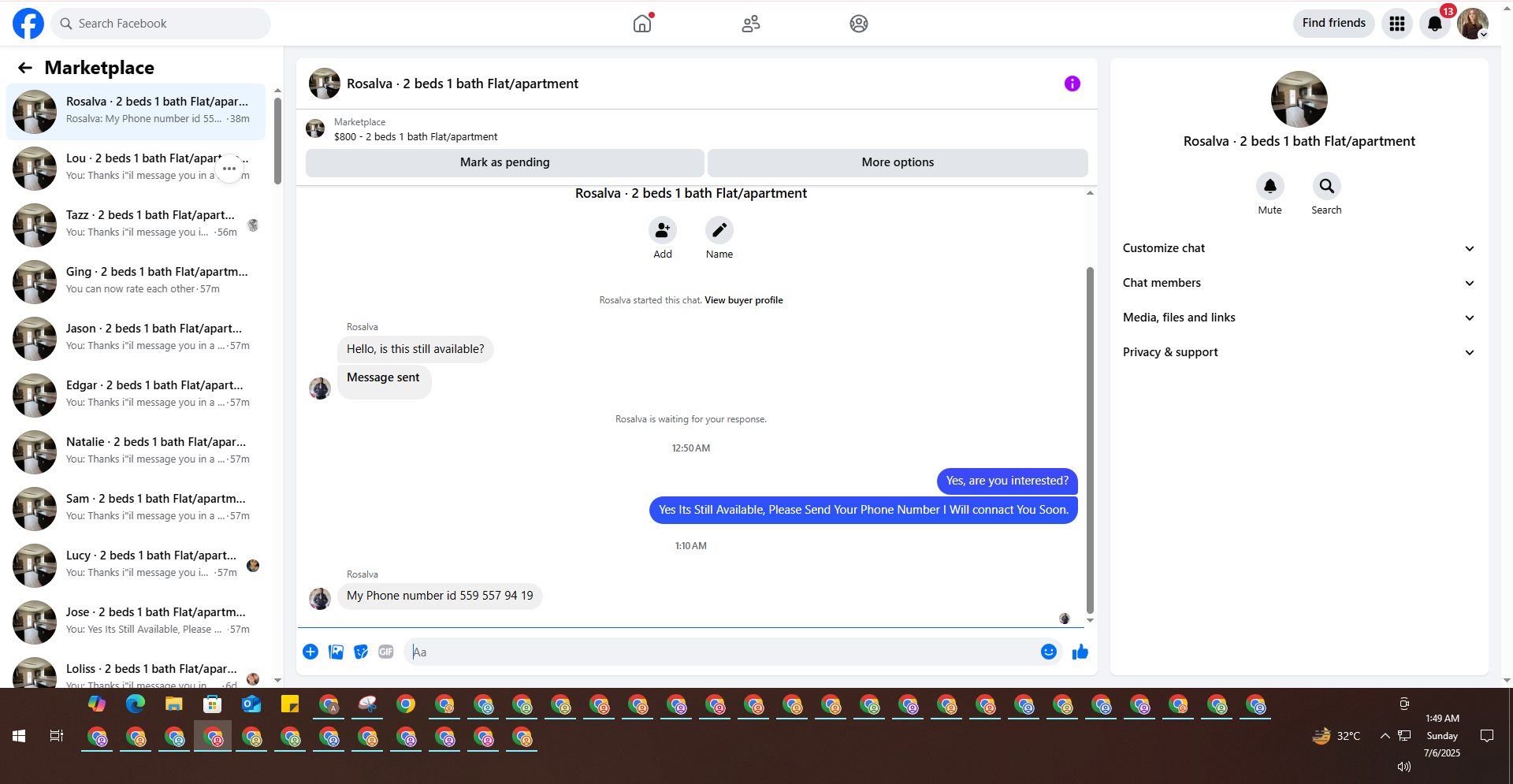Screen dimensions: 1513x784
Task: Open Windows Start menu
Action: [19, 736]
